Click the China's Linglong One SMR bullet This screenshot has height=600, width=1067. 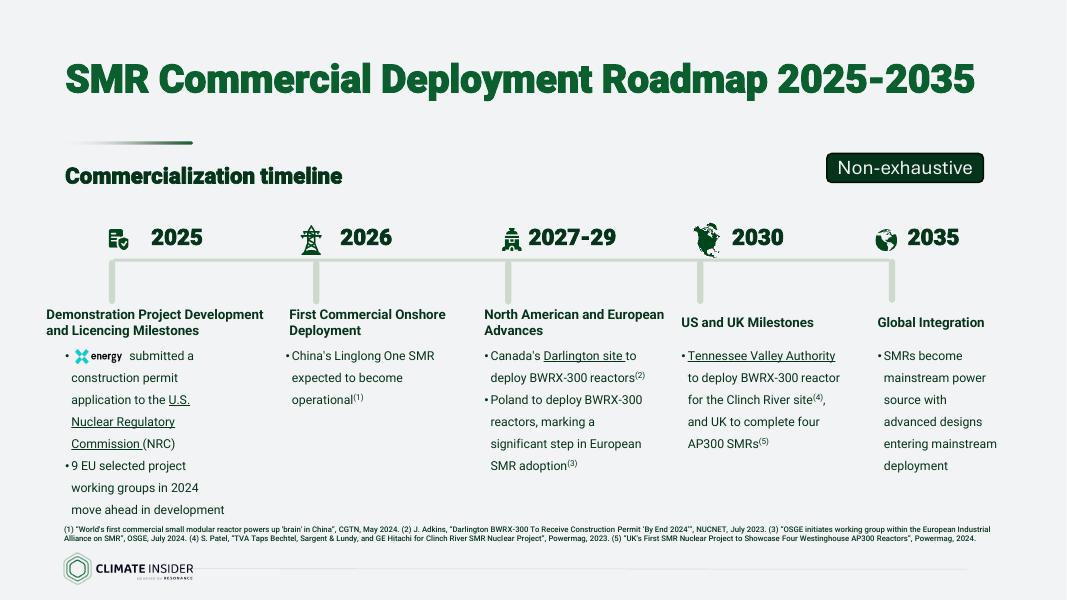360,378
